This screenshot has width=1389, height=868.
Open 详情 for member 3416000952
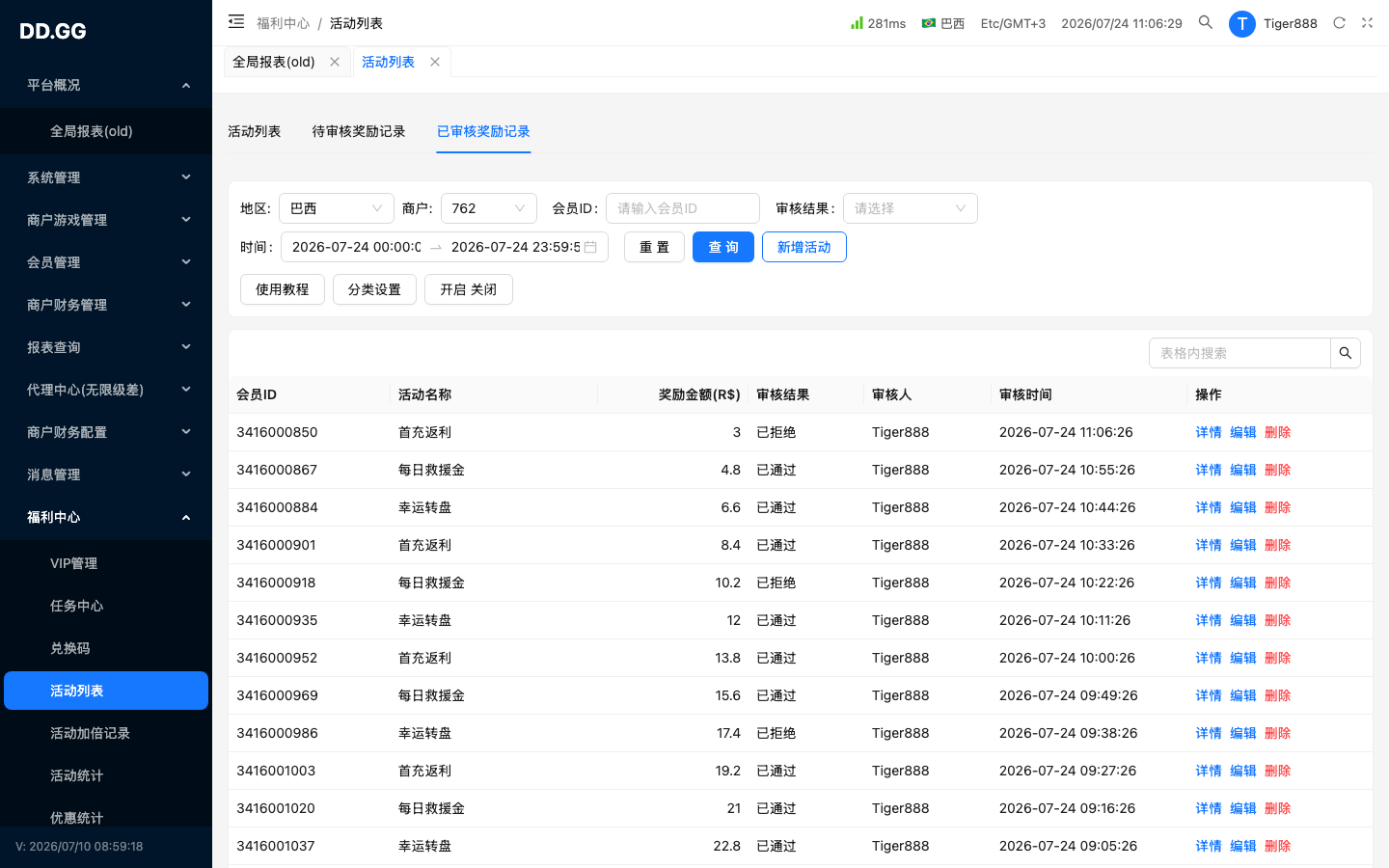pos(1209,658)
